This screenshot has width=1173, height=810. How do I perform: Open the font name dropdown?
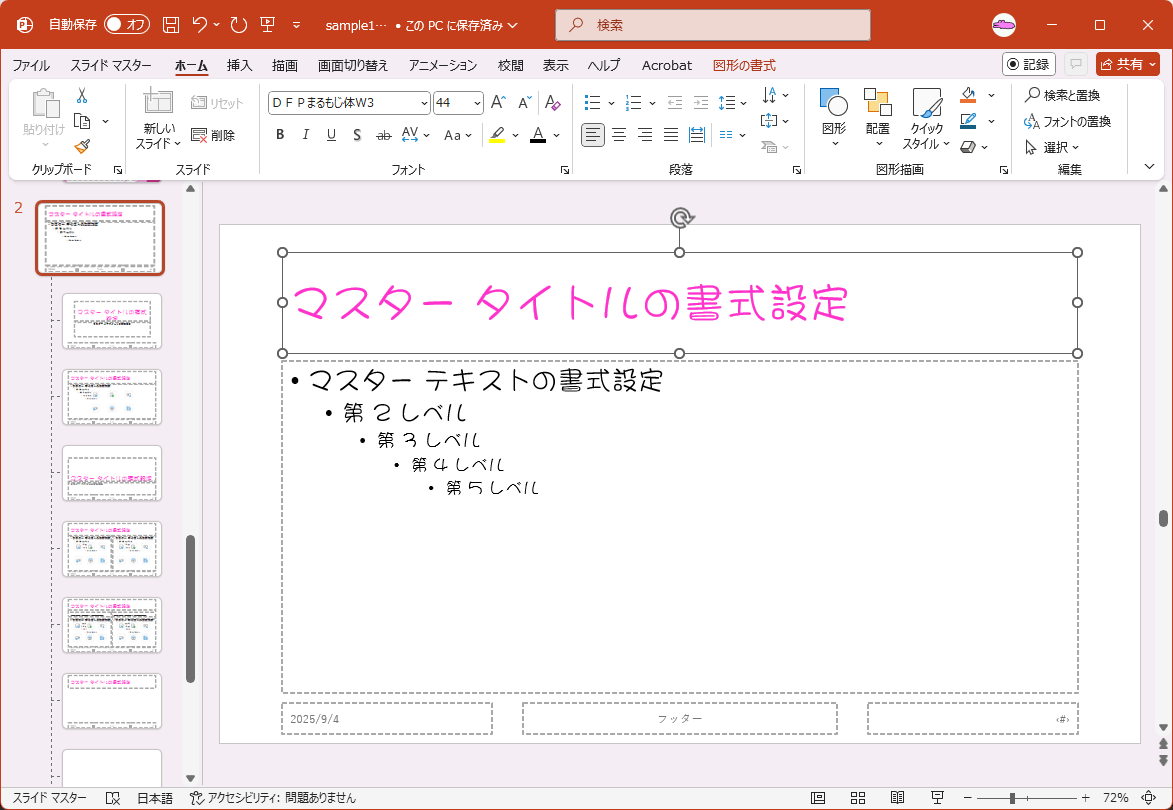(x=424, y=103)
